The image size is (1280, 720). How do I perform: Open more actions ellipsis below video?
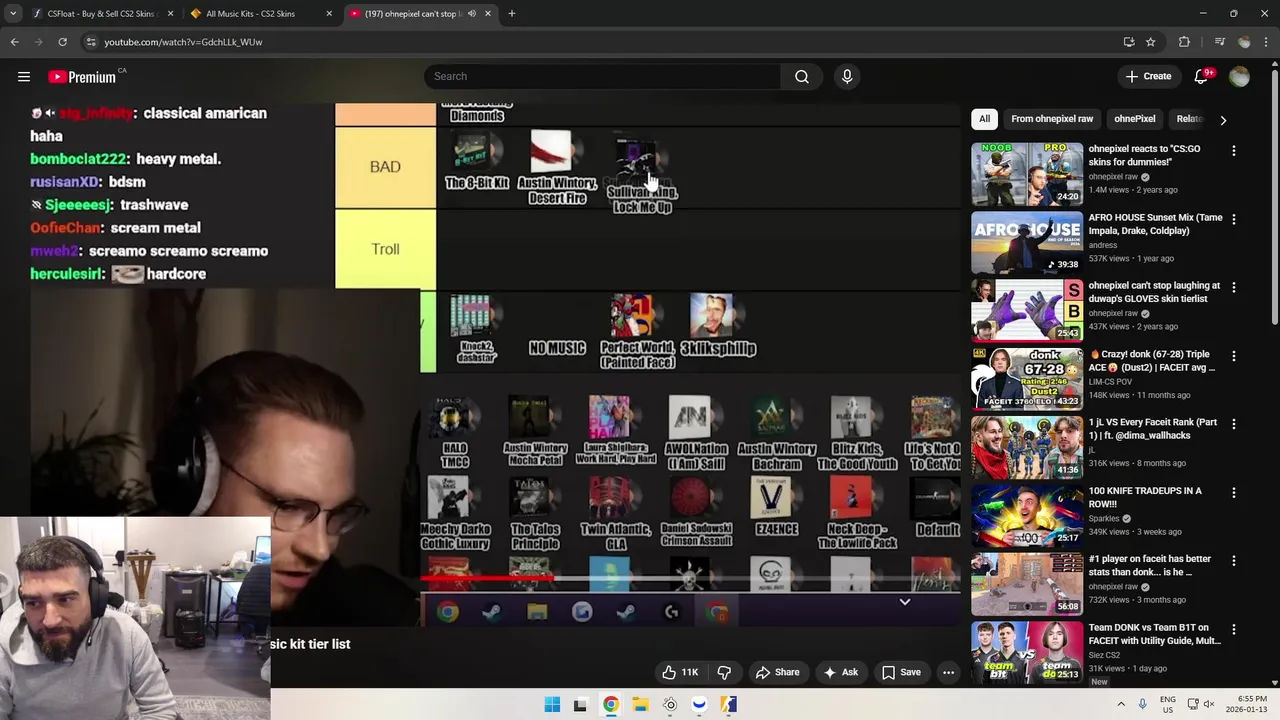[x=948, y=672]
